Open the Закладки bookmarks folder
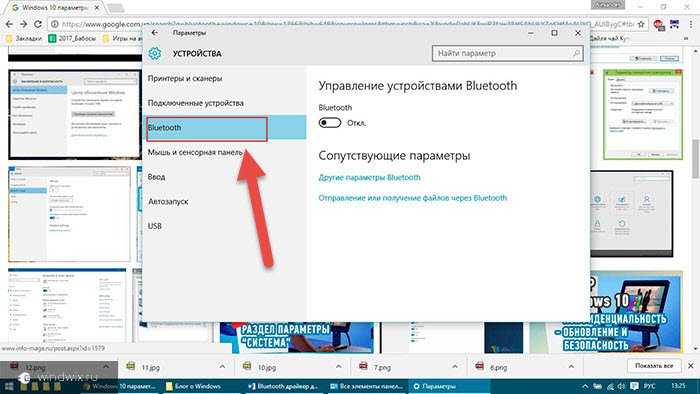 point(24,38)
